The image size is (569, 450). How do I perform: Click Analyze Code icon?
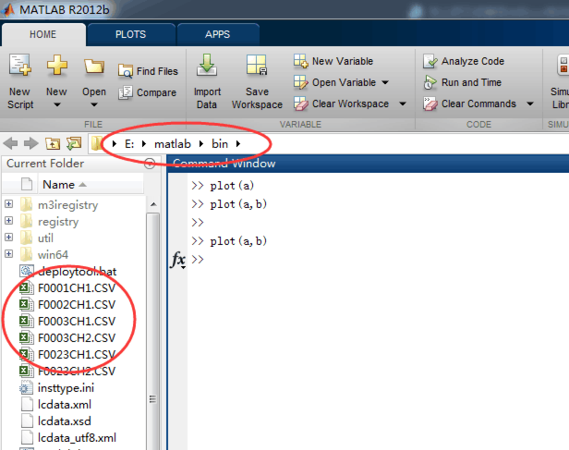[430, 61]
